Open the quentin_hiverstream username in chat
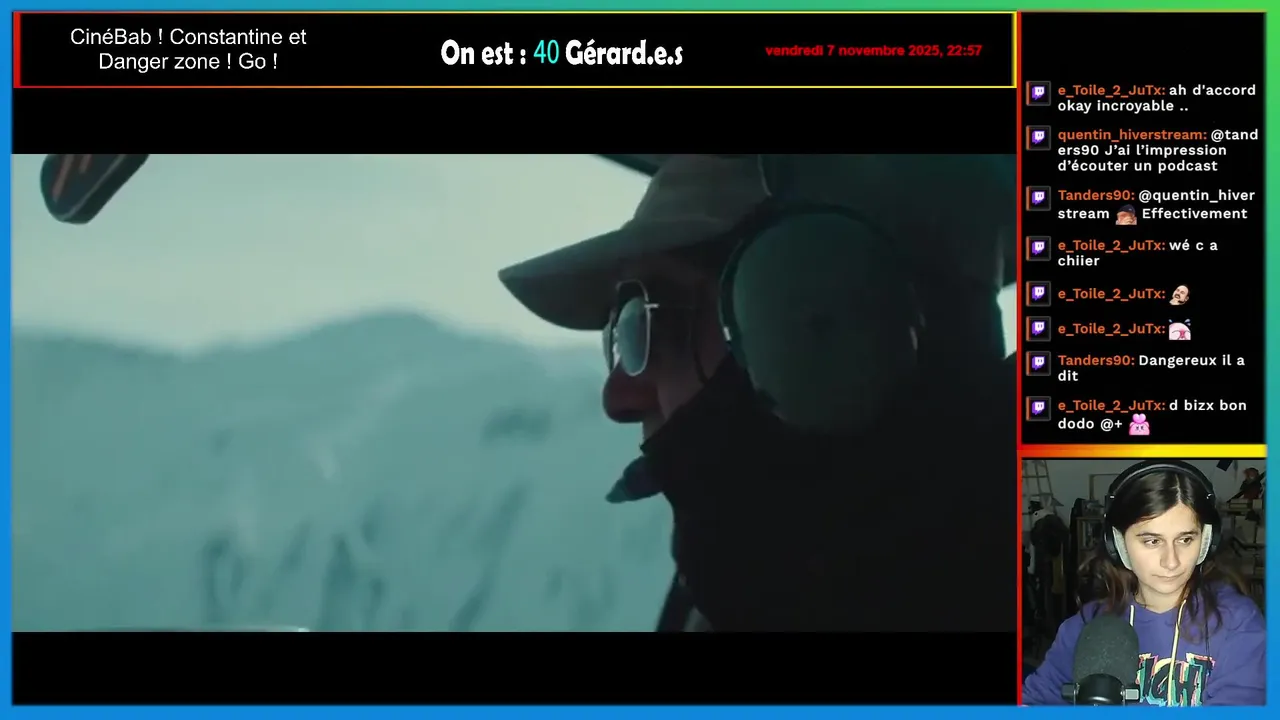The height and width of the screenshot is (720, 1280). (x=1132, y=135)
